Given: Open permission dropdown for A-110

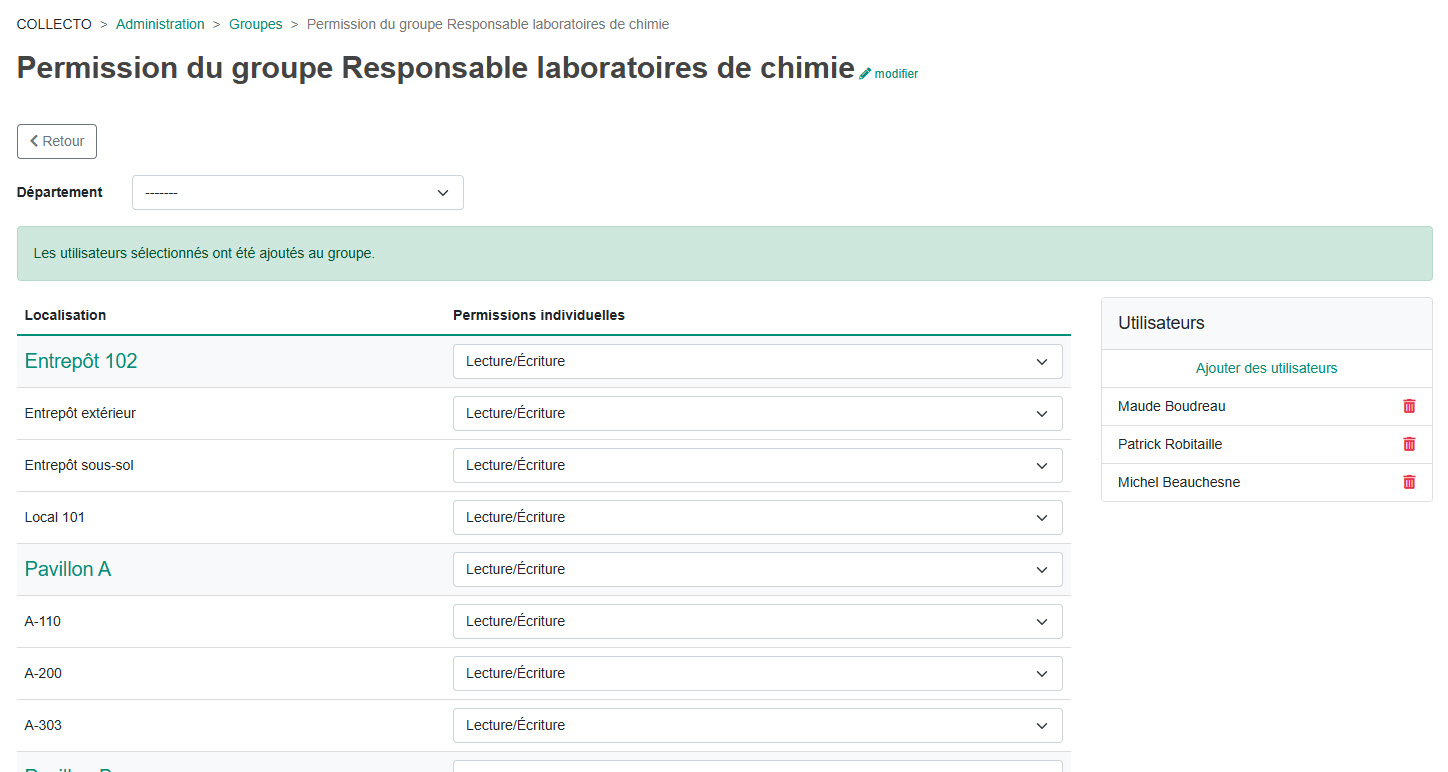Looking at the screenshot, I should (x=757, y=622).
